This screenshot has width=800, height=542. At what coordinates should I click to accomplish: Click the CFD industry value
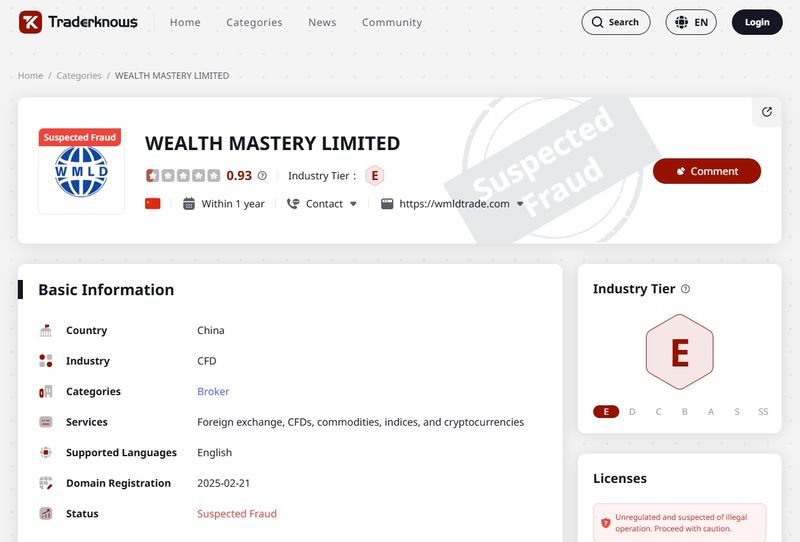coord(207,361)
